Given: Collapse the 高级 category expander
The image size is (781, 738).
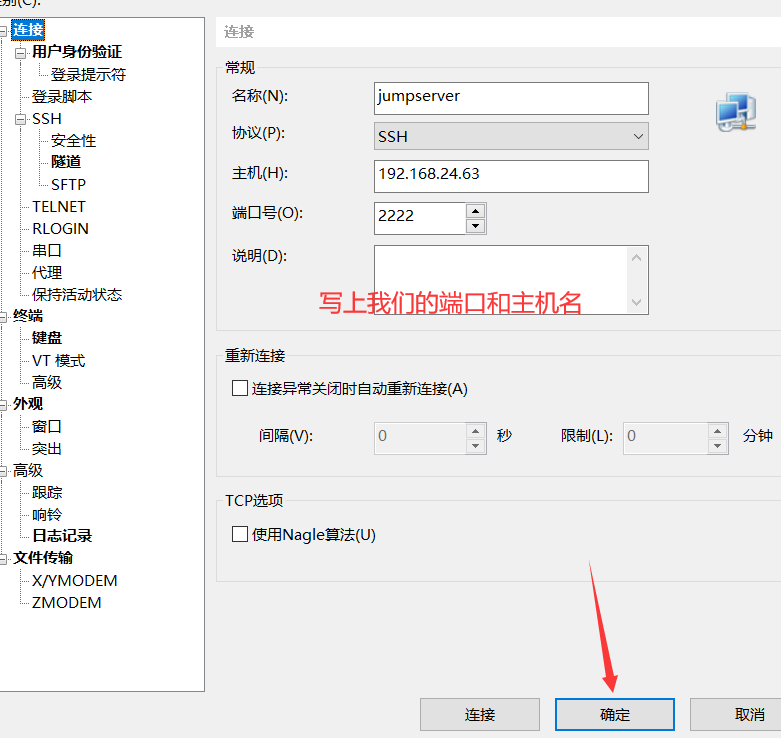Looking at the screenshot, I should [2, 471].
